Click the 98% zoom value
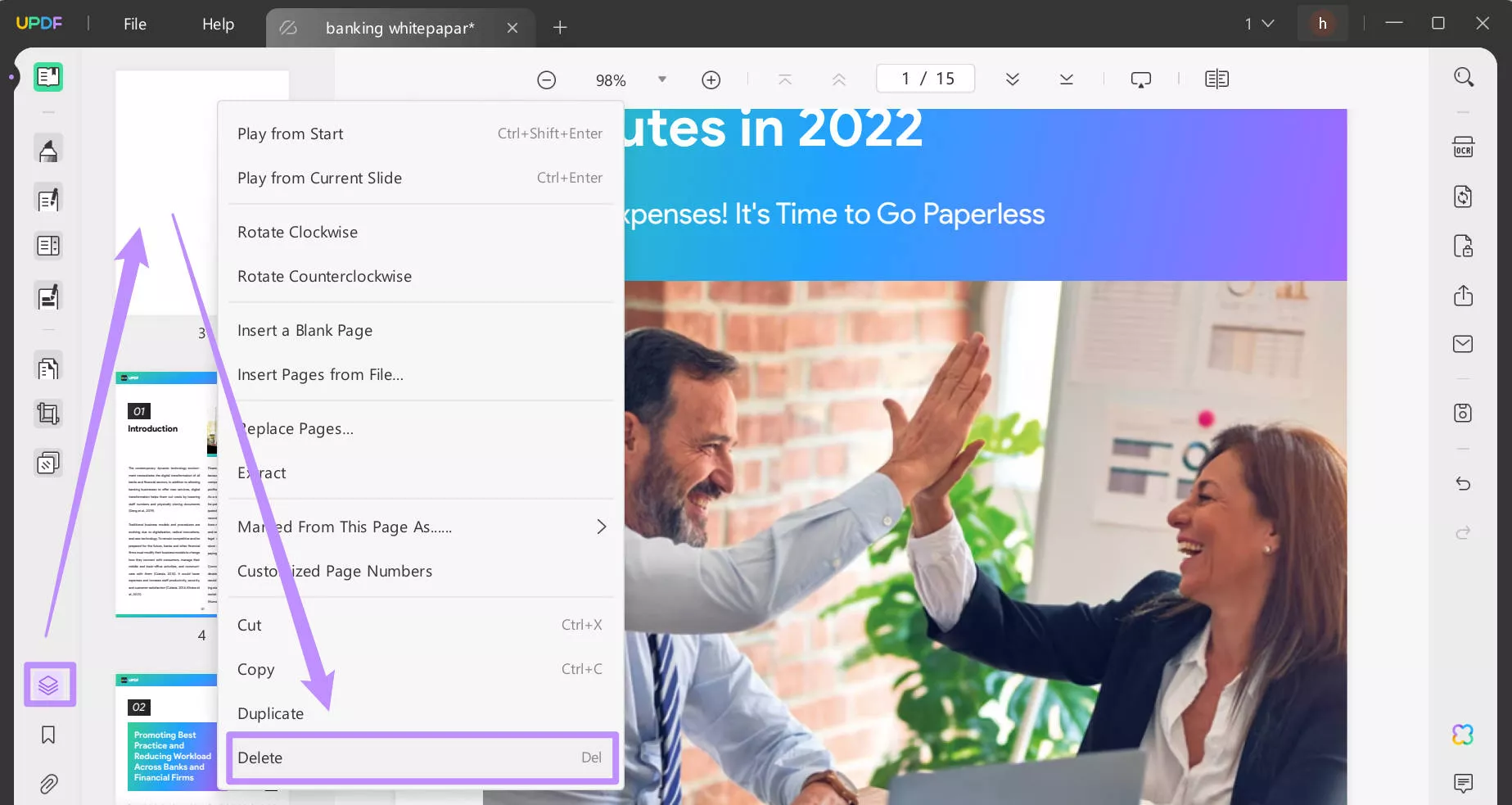Image resolution: width=1512 pixels, height=805 pixels. (611, 80)
